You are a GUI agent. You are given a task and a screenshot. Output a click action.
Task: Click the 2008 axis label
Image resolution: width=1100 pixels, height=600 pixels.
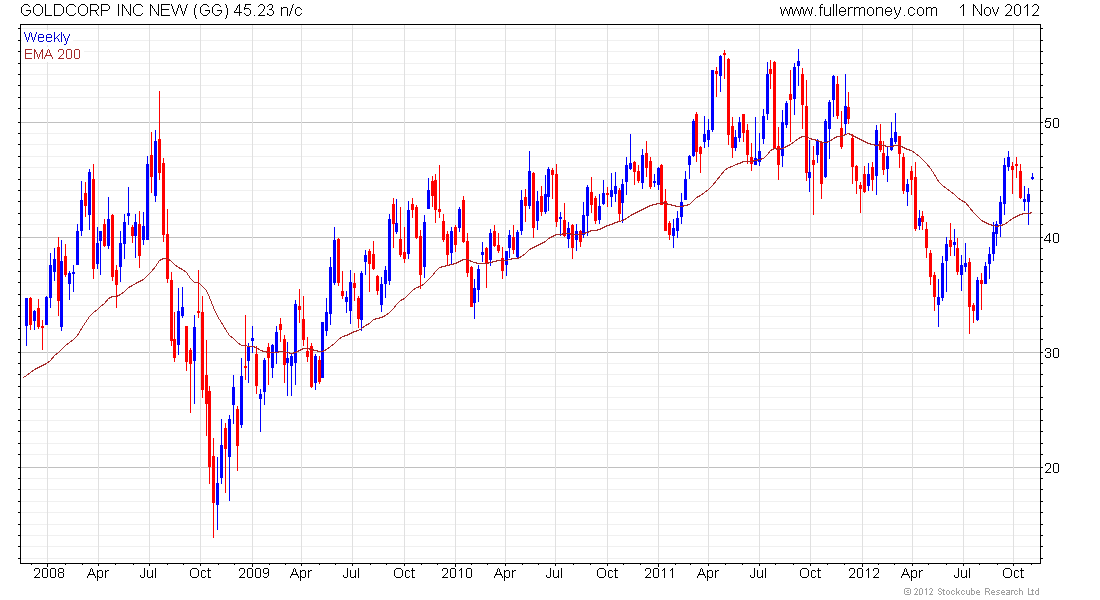pos(49,573)
